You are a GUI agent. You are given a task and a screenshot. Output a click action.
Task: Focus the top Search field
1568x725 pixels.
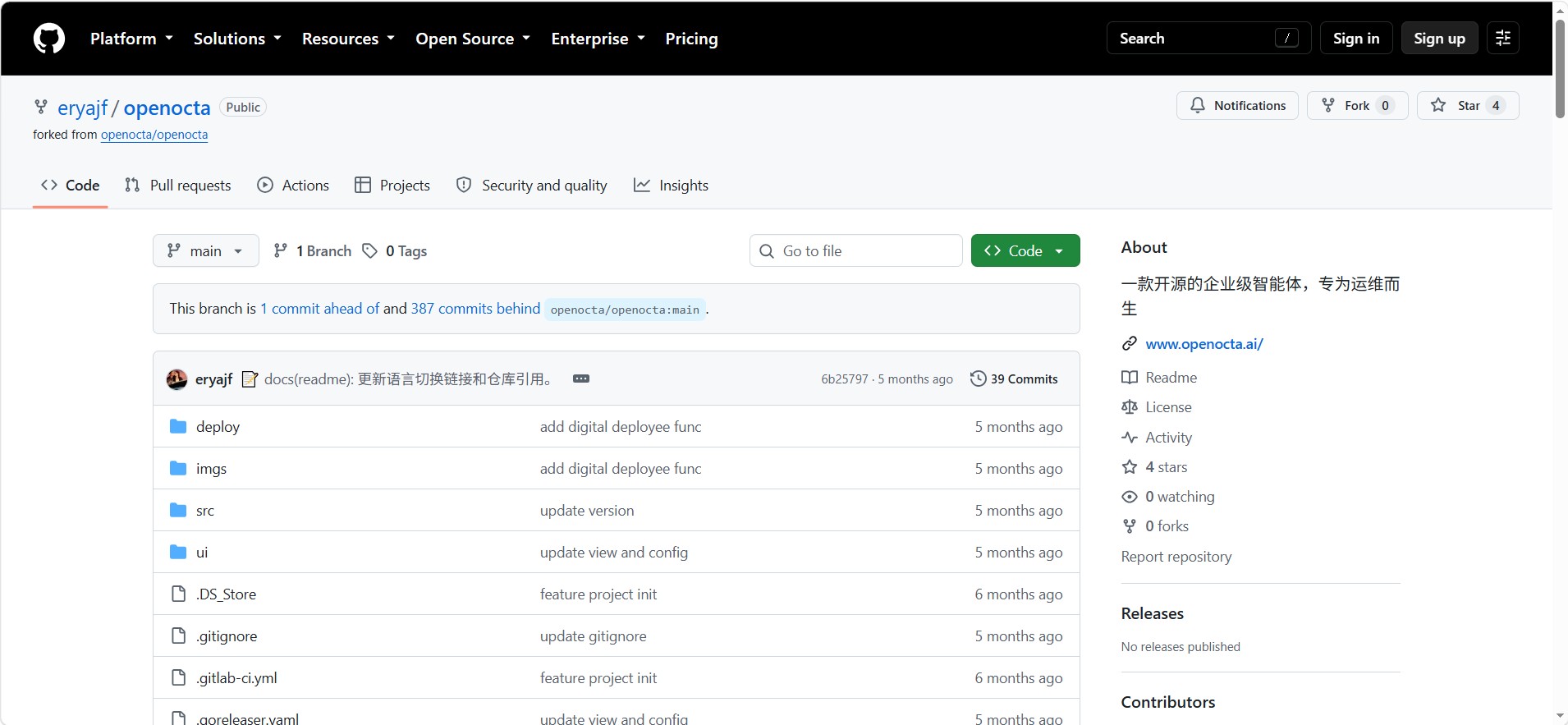tap(1208, 38)
